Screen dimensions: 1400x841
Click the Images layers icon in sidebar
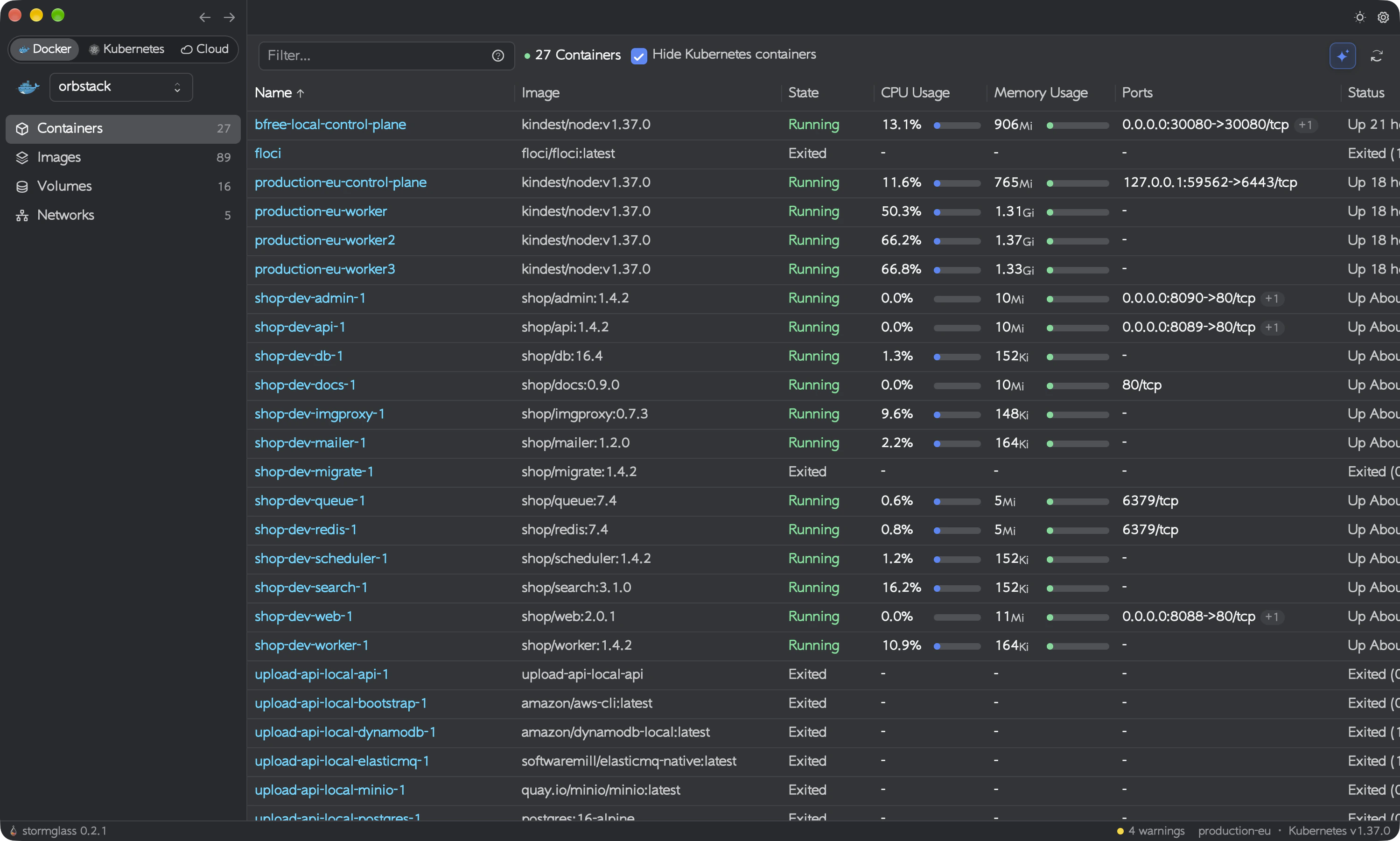[22, 158]
